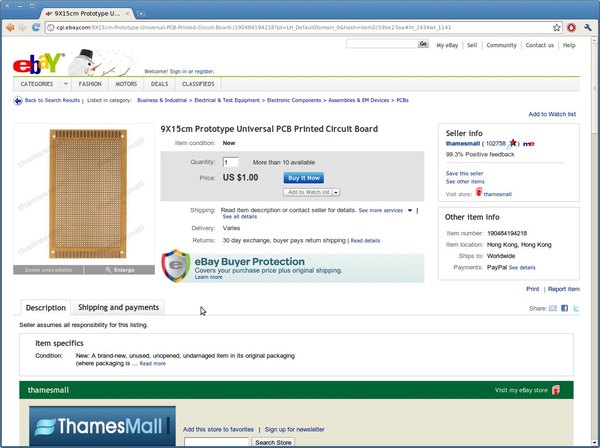This screenshot has height=448, width=600.
Task: Click the Back to Search Results arrow icon
Action: coord(18,101)
